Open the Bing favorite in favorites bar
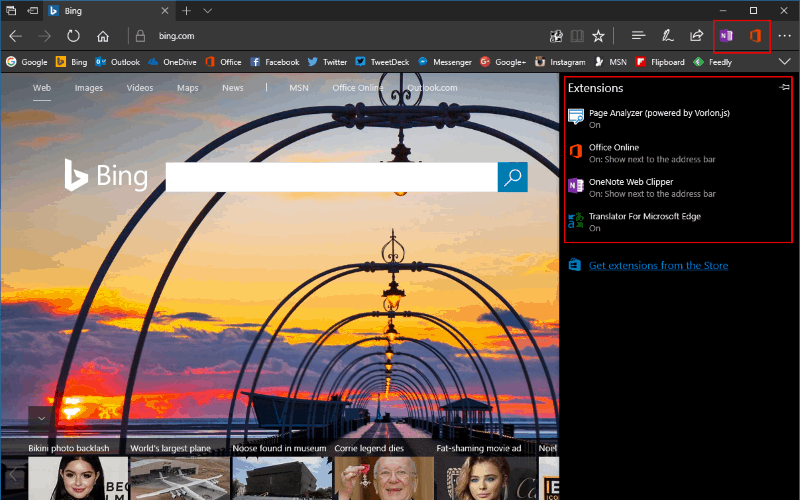 71,62
